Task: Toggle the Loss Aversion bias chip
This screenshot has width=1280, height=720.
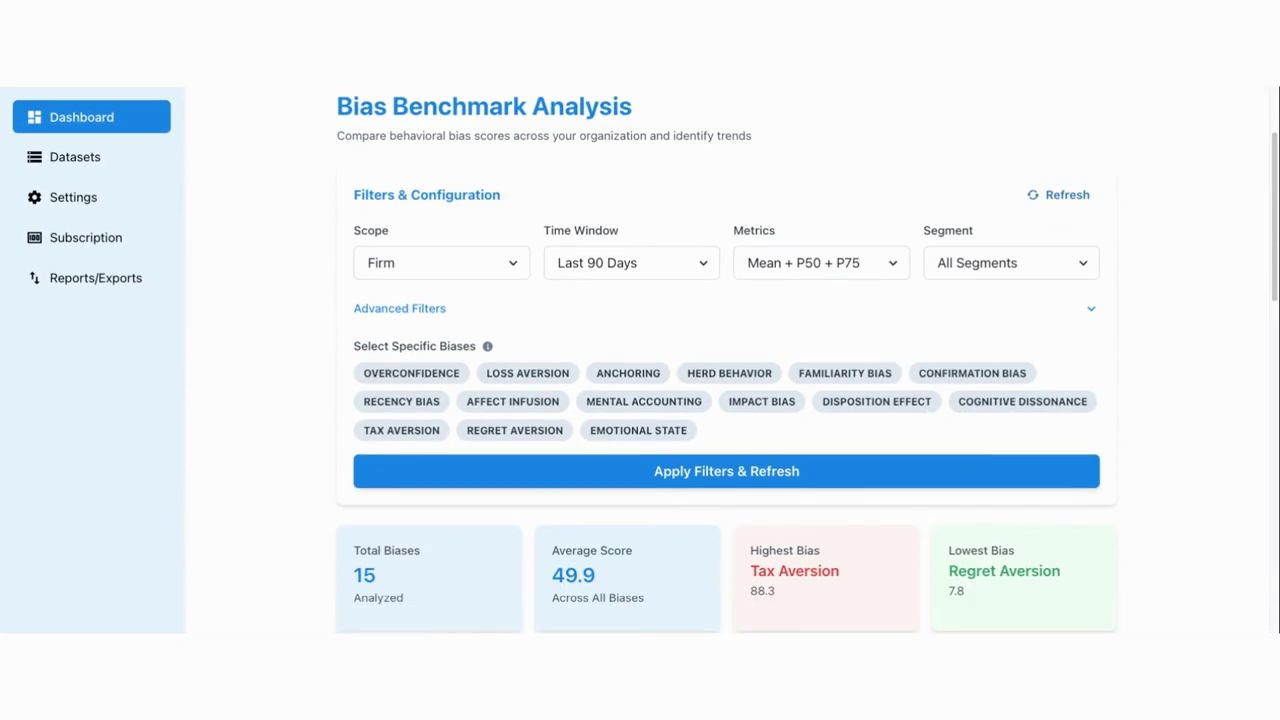Action: (528, 373)
